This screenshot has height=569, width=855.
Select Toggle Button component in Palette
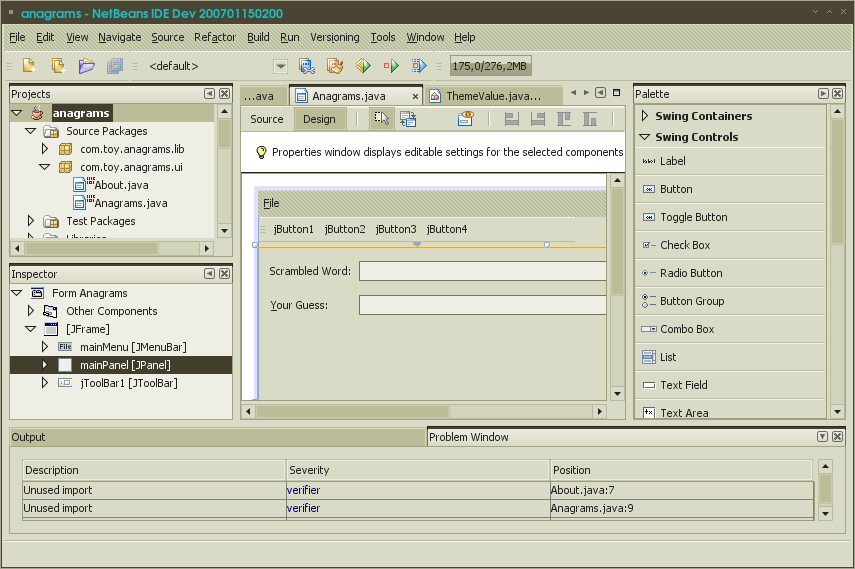tap(730, 217)
